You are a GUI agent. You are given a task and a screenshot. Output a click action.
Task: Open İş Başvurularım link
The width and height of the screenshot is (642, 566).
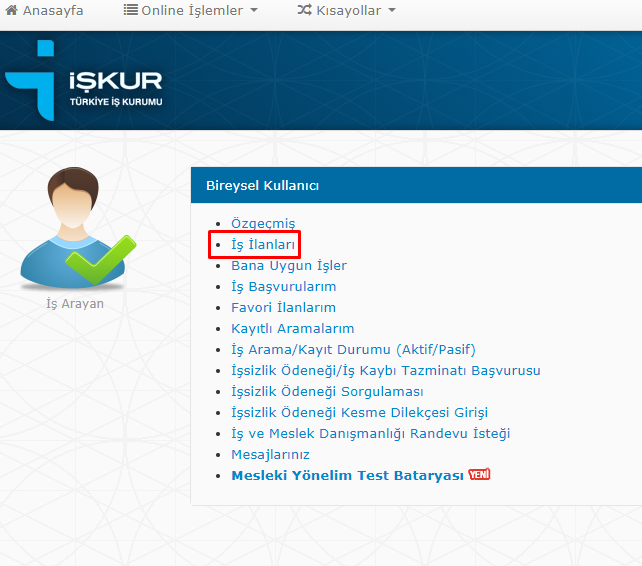pos(283,287)
